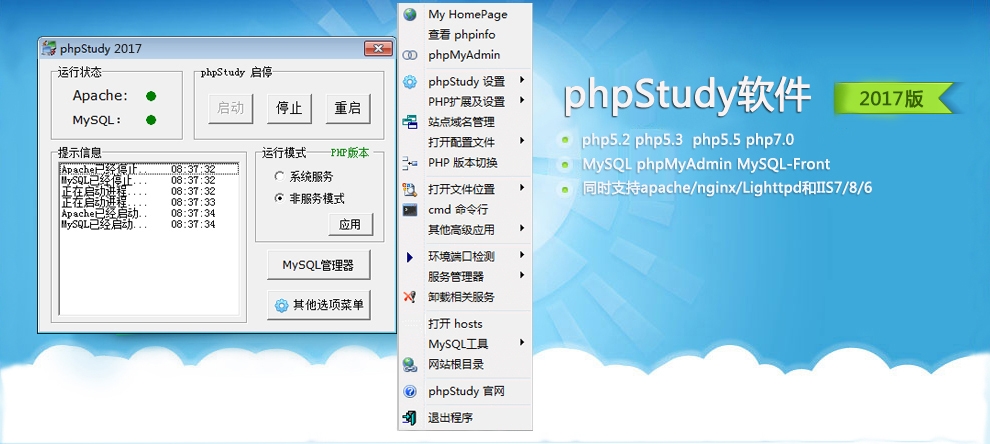Screen dimensions: 990x444
Task: Click the phpStudy 官网 help icon
Action: point(410,392)
